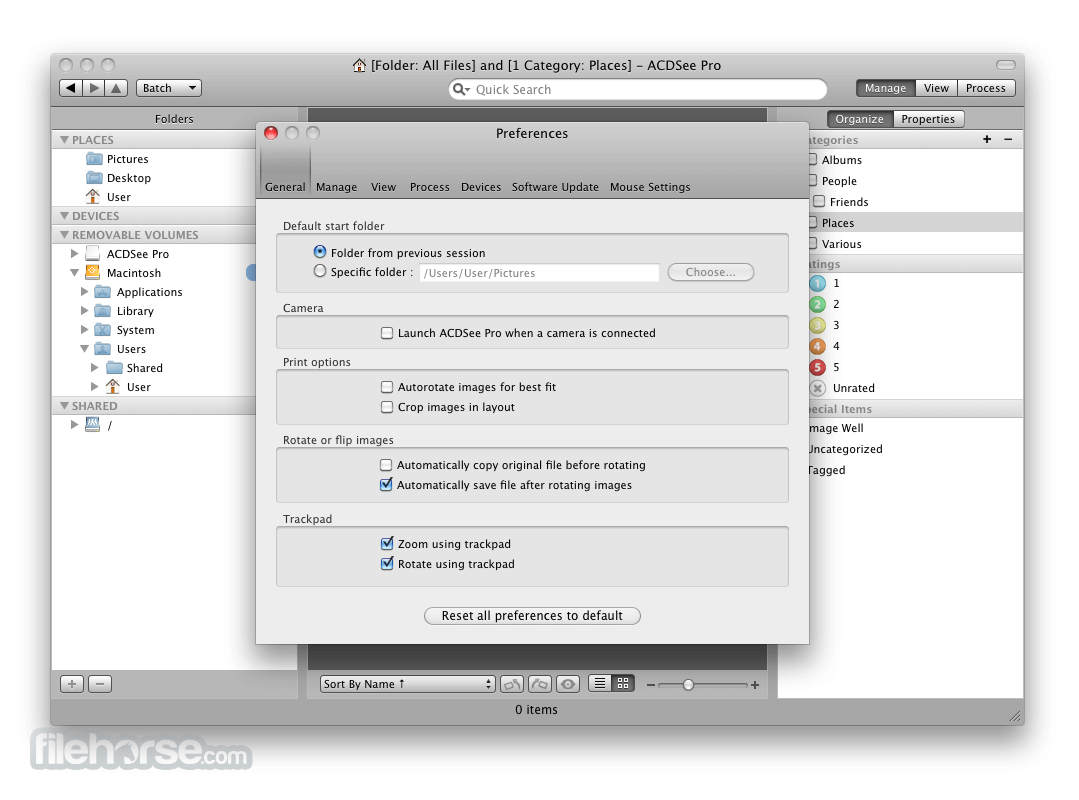Select the rating 1 blue badge
Image resolution: width=1079 pixels, height=800 pixels.
818,283
